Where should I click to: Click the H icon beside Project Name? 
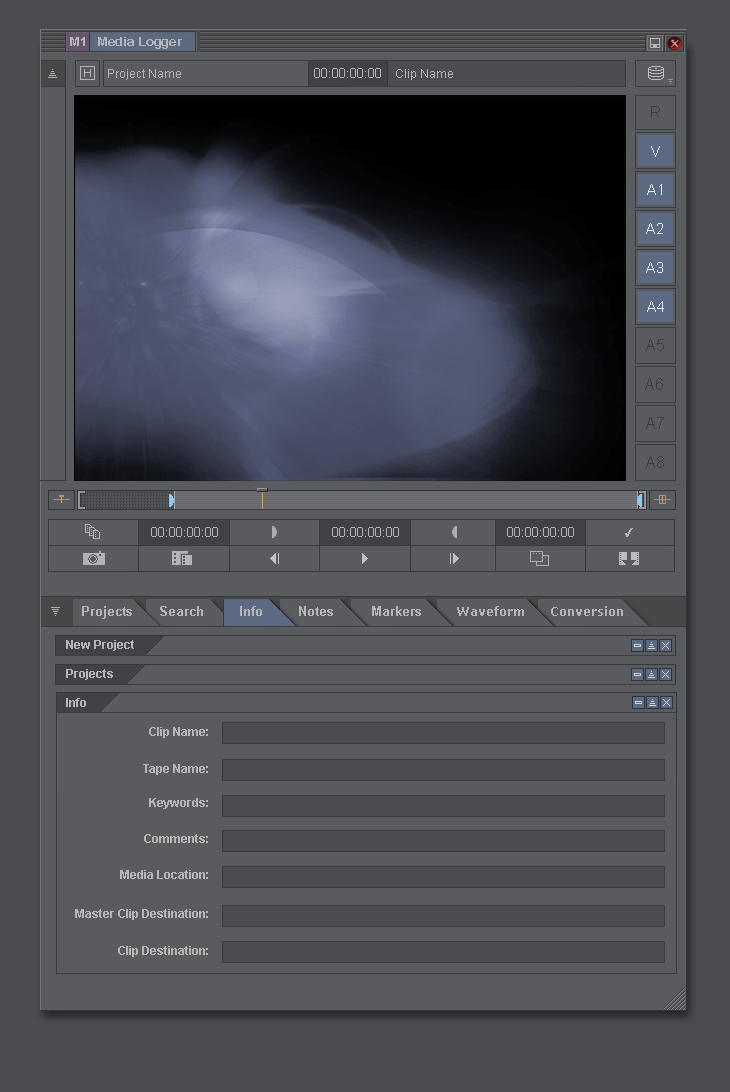87,73
